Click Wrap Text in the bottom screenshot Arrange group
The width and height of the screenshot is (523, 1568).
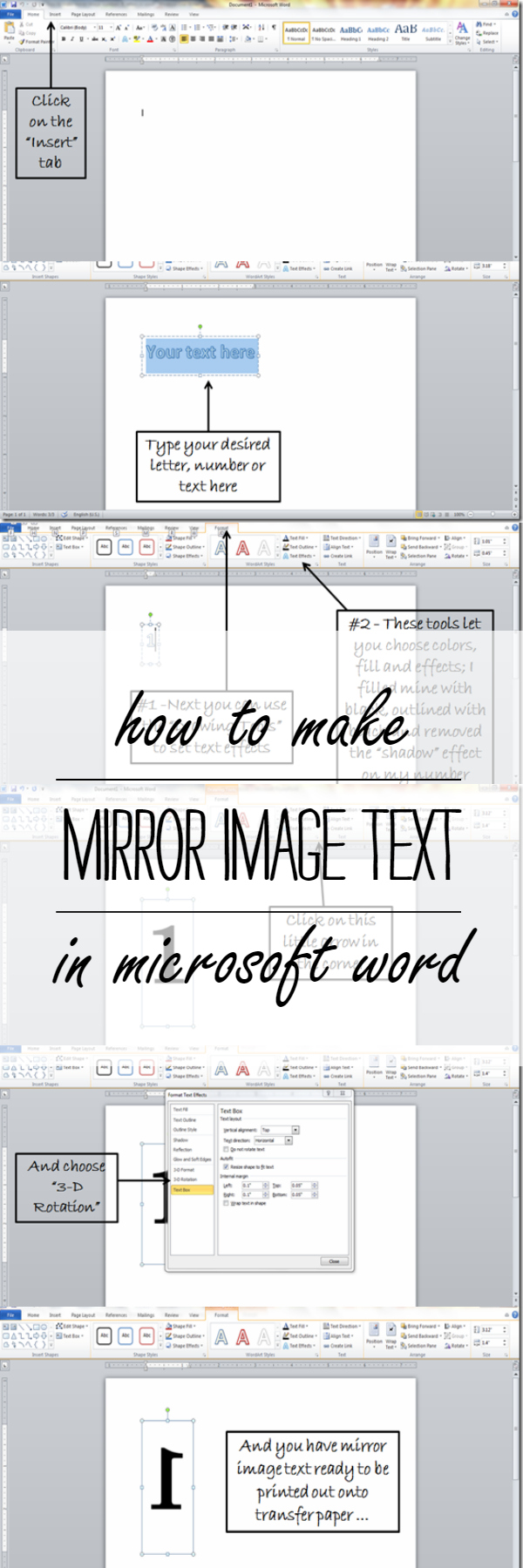click(x=391, y=1336)
